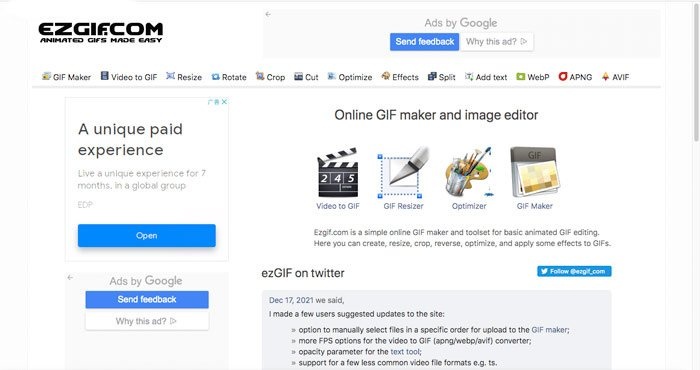Click the Split menu icon
This screenshot has height=370, width=700.
tap(432, 76)
